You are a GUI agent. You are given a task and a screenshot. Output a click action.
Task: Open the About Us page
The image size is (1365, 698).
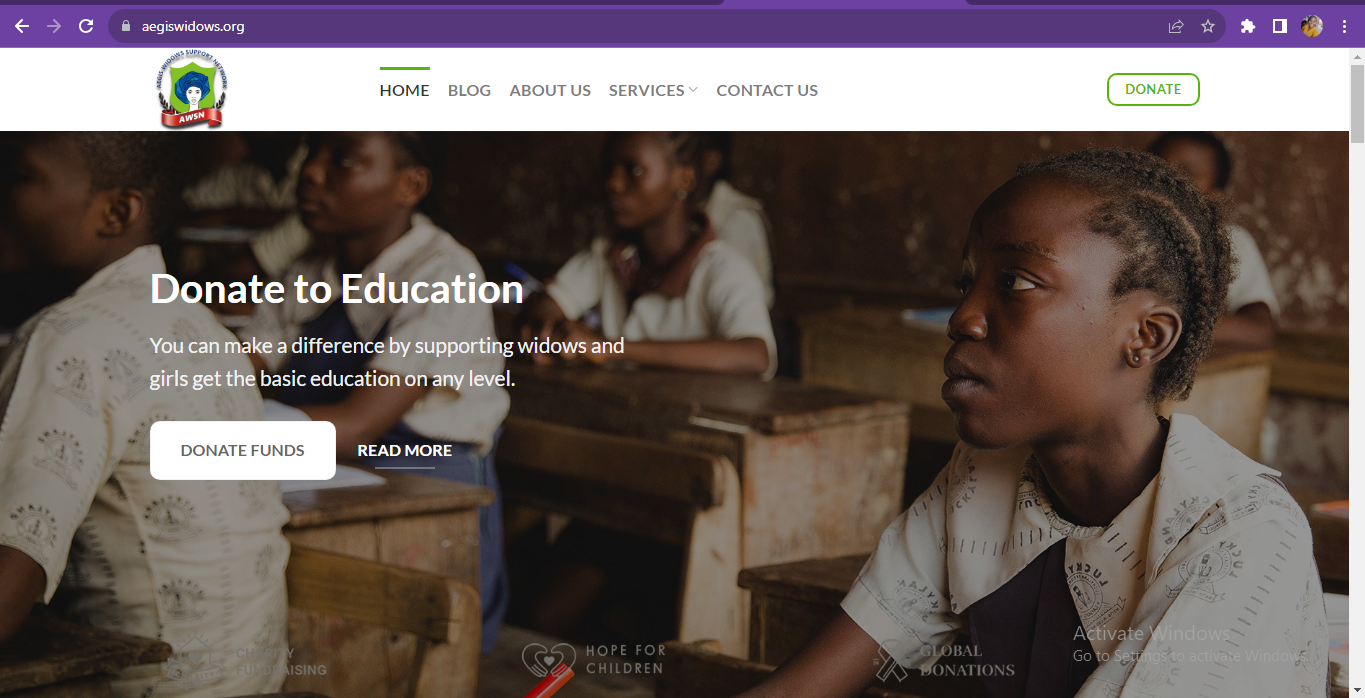pyautogui.click(x=550, y=90)
